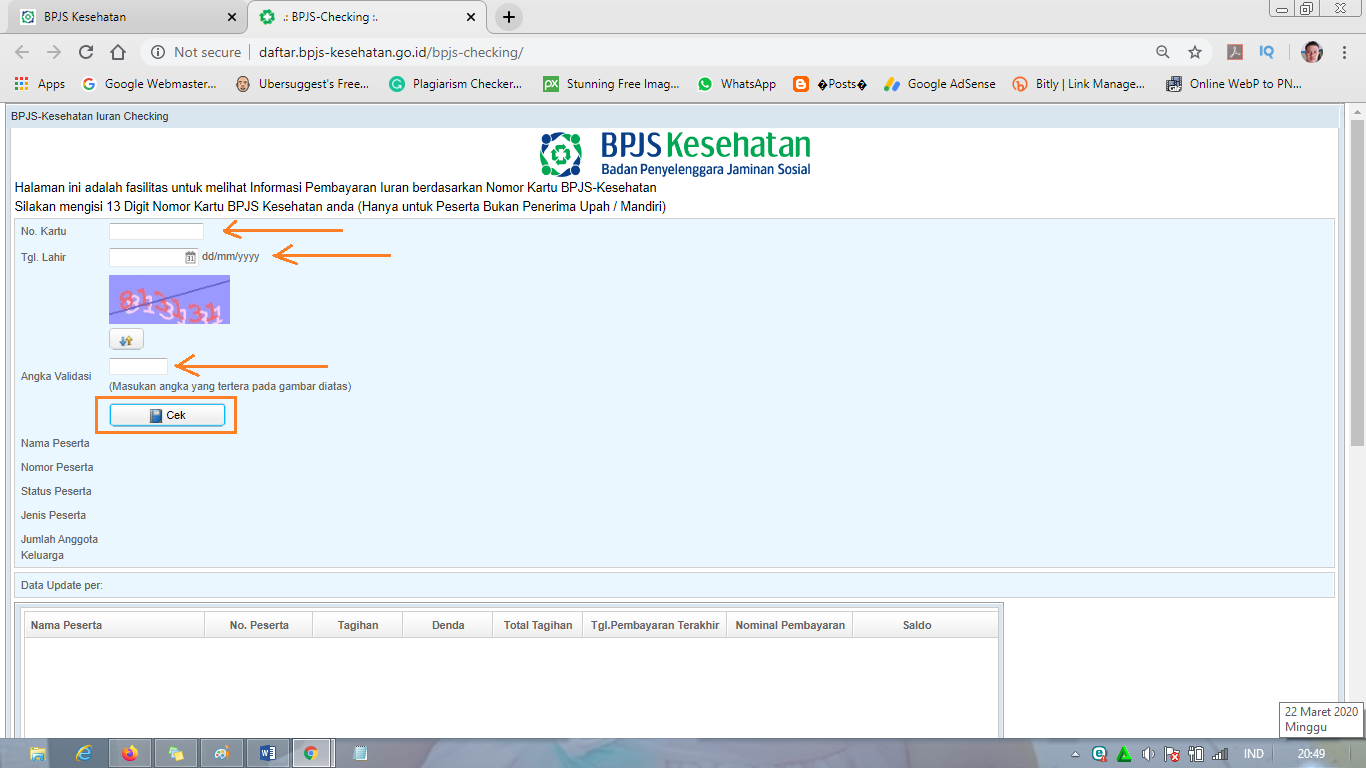Open the Adobe Acrobat extension

(1236, 52)
